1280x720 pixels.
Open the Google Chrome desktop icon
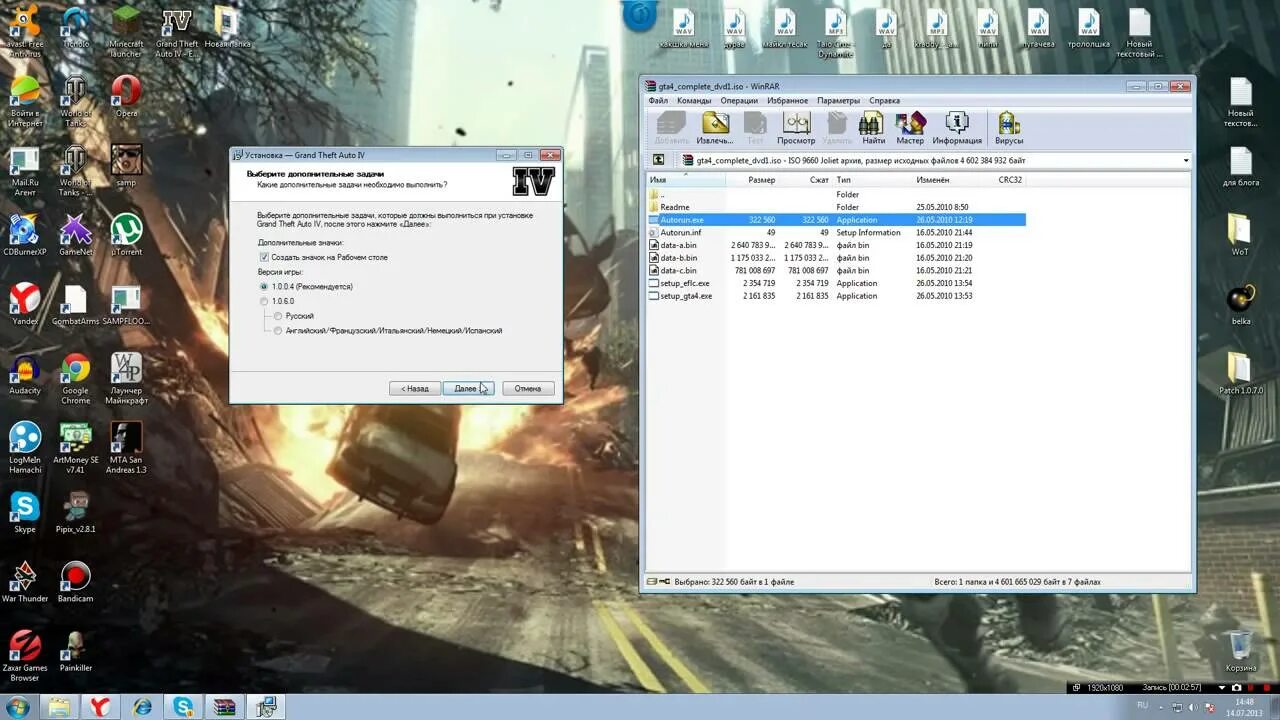click(75, 379)
